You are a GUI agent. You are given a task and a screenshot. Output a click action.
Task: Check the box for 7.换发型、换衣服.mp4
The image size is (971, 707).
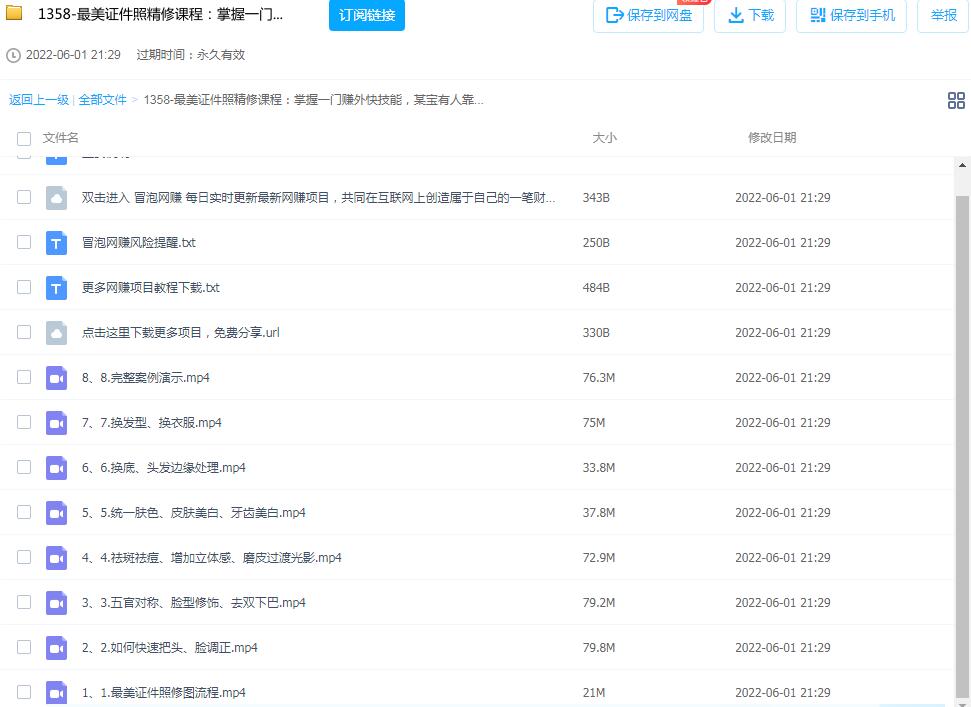coord(24,422)
